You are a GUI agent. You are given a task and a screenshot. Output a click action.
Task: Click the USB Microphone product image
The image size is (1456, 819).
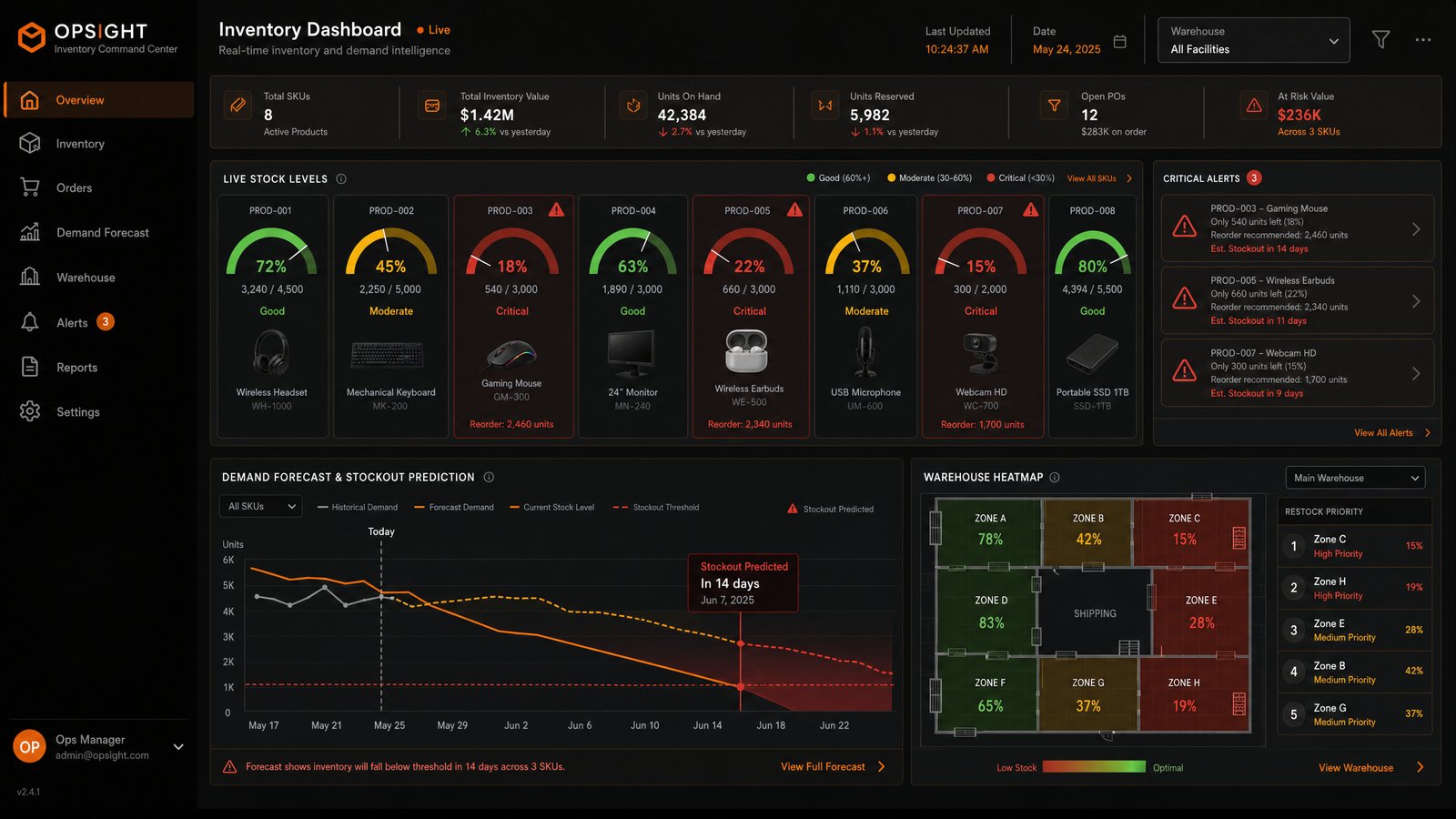click(x=864, y=353)
